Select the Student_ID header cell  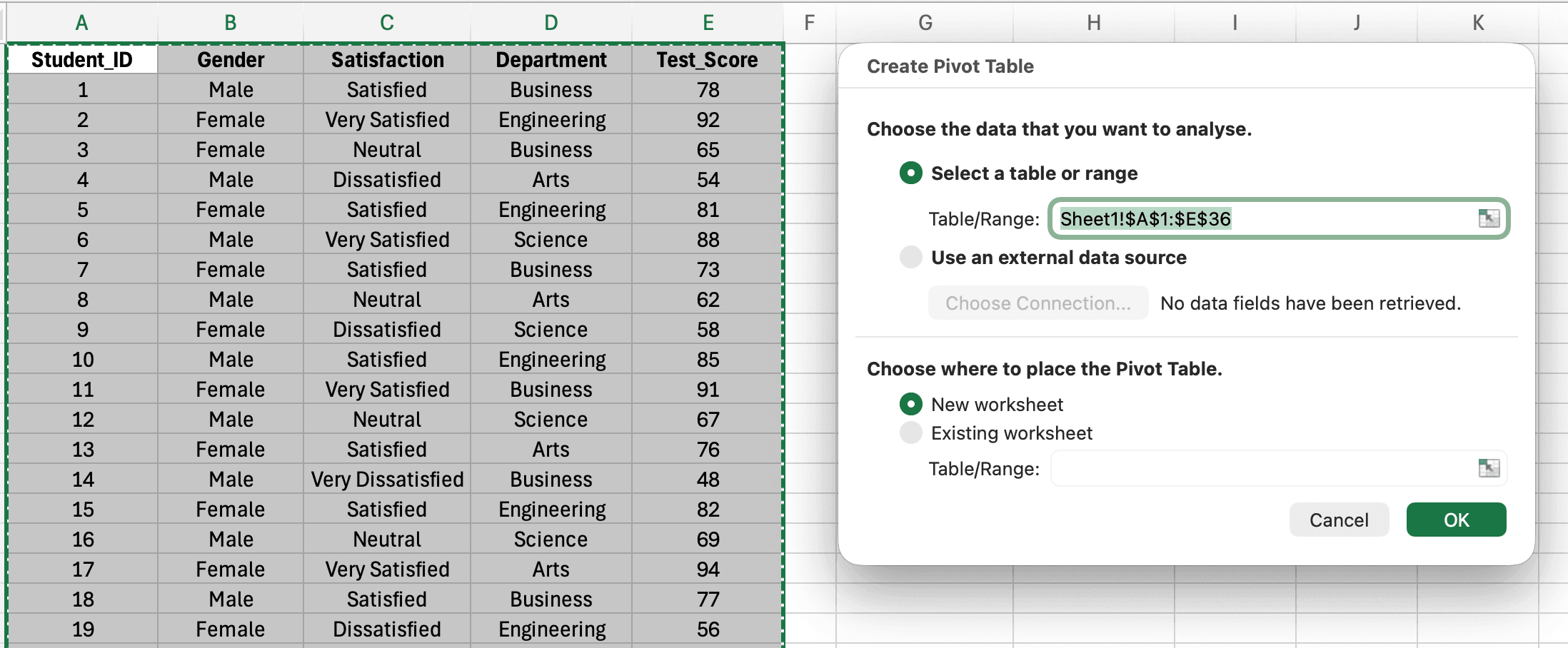pos(81,60)
